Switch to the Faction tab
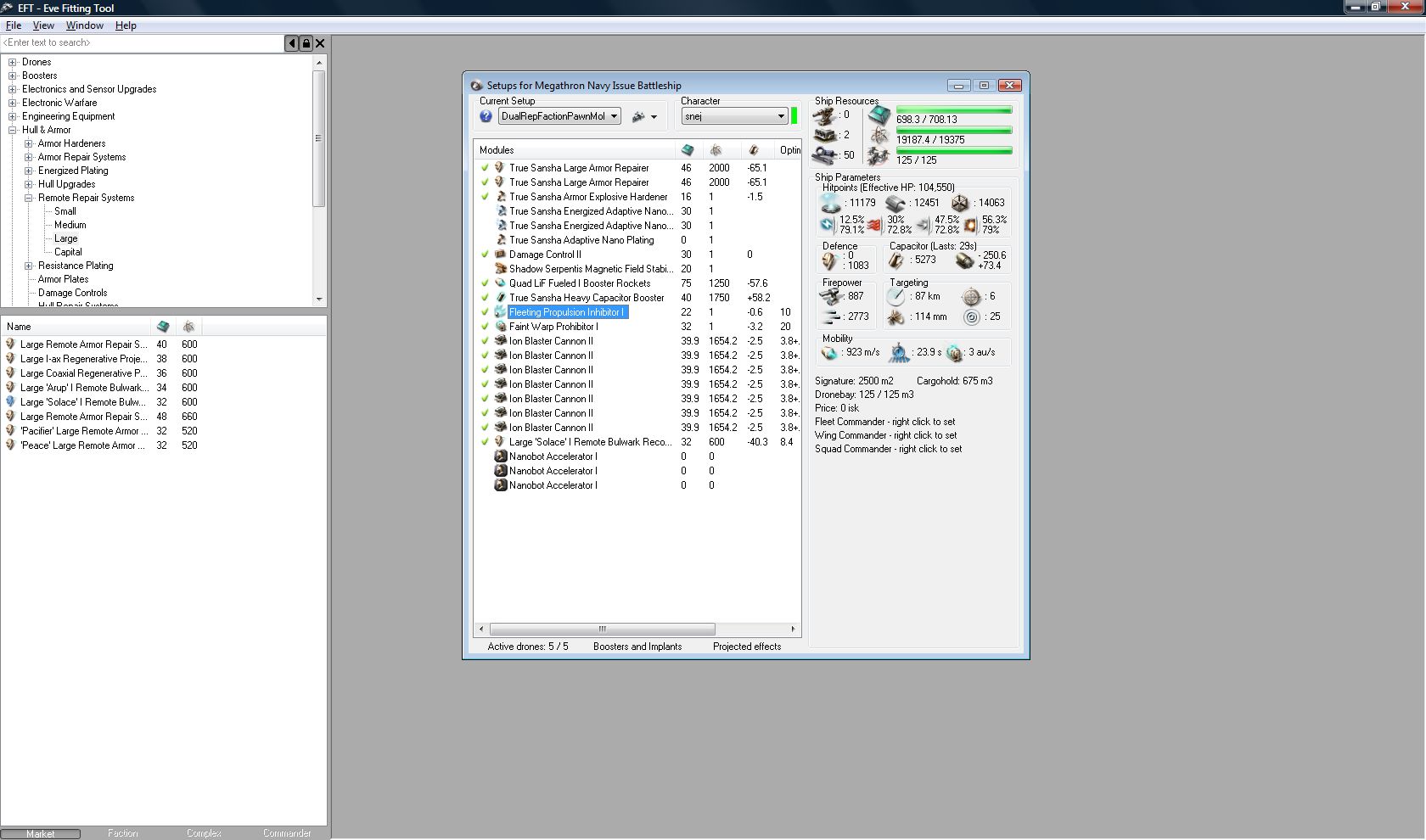The height and width of the screenshot is (840, 1426). (122, 833)
